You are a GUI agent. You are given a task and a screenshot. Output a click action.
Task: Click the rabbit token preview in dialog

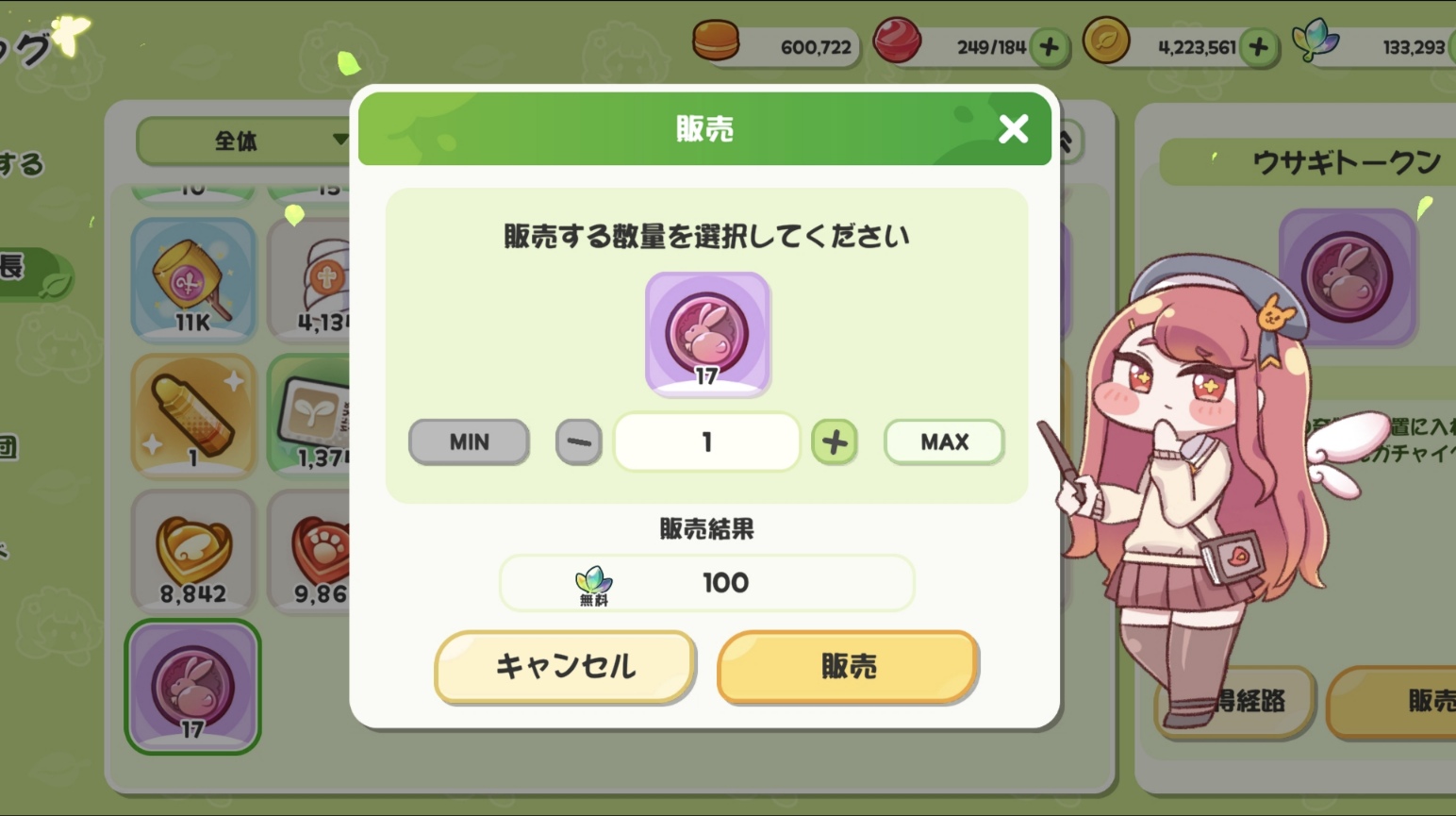pos(707,333)
